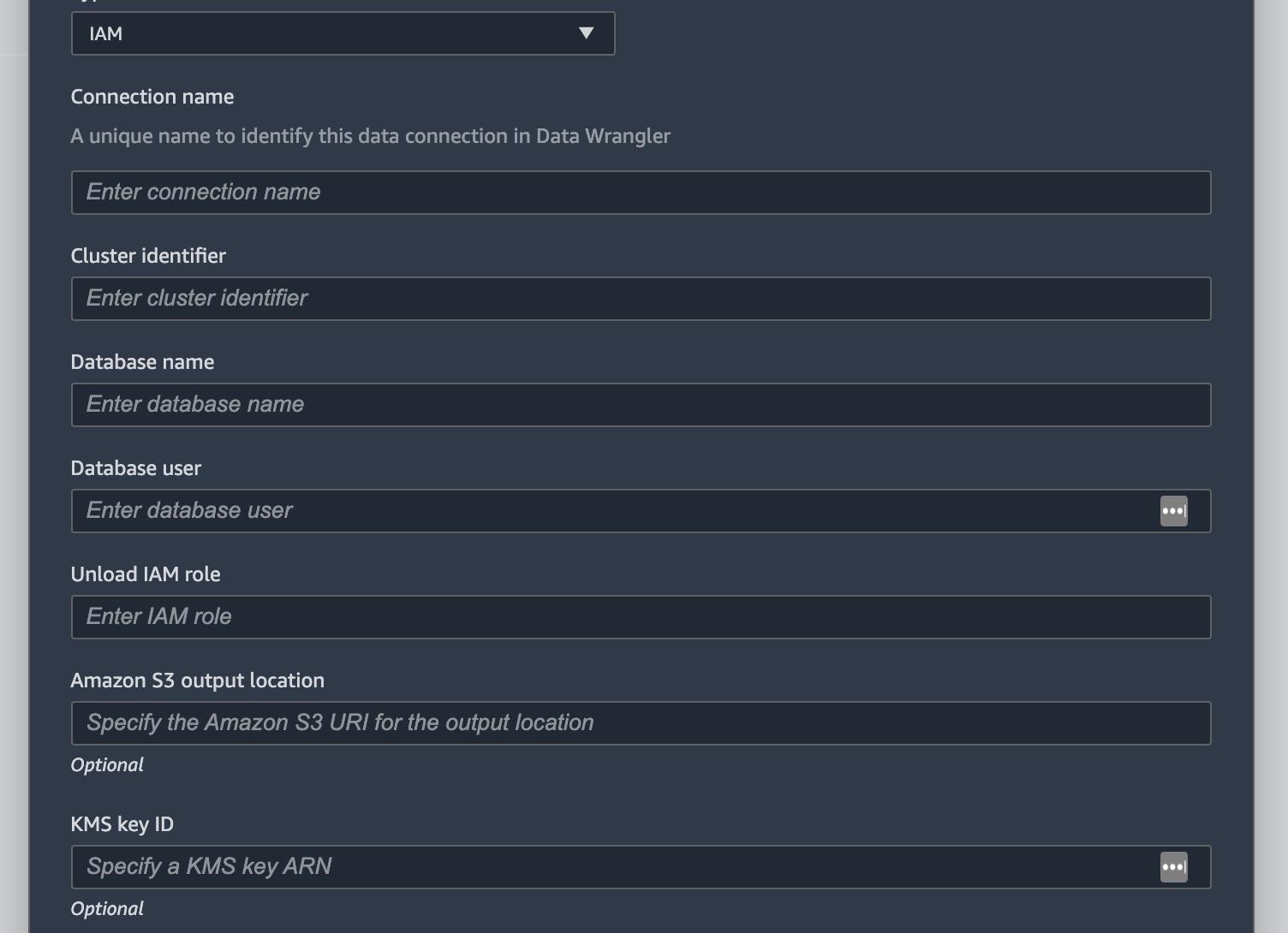Image resolution: width=1288 pixels, height=933 pixels.
Task: Open the IAM type dropdown
Action: [x=343, y=34]
